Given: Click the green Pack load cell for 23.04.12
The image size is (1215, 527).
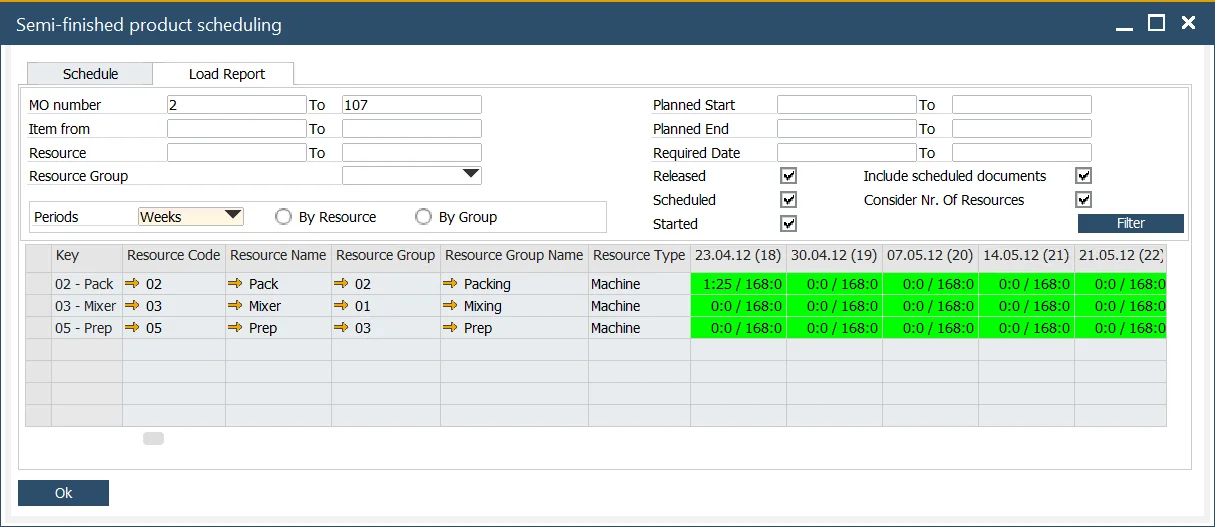Looking at the screenshot, I should pos(738,284).
